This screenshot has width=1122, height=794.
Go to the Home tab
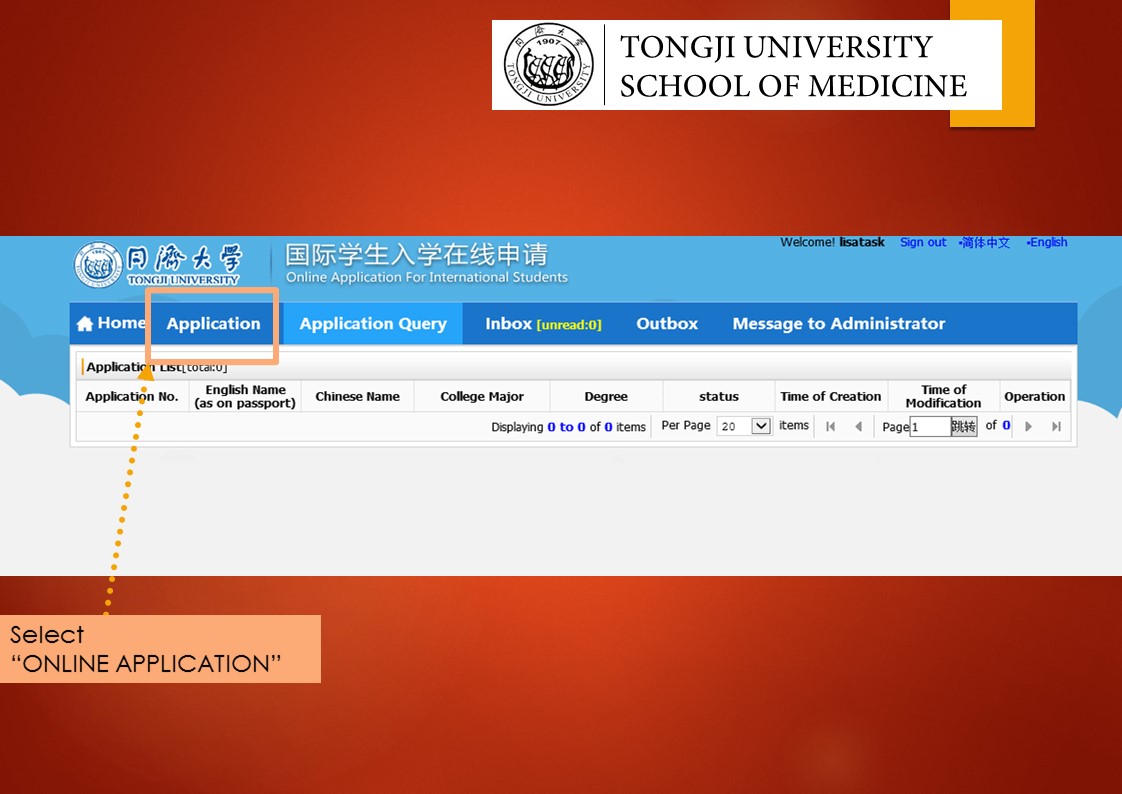[111, 323]
